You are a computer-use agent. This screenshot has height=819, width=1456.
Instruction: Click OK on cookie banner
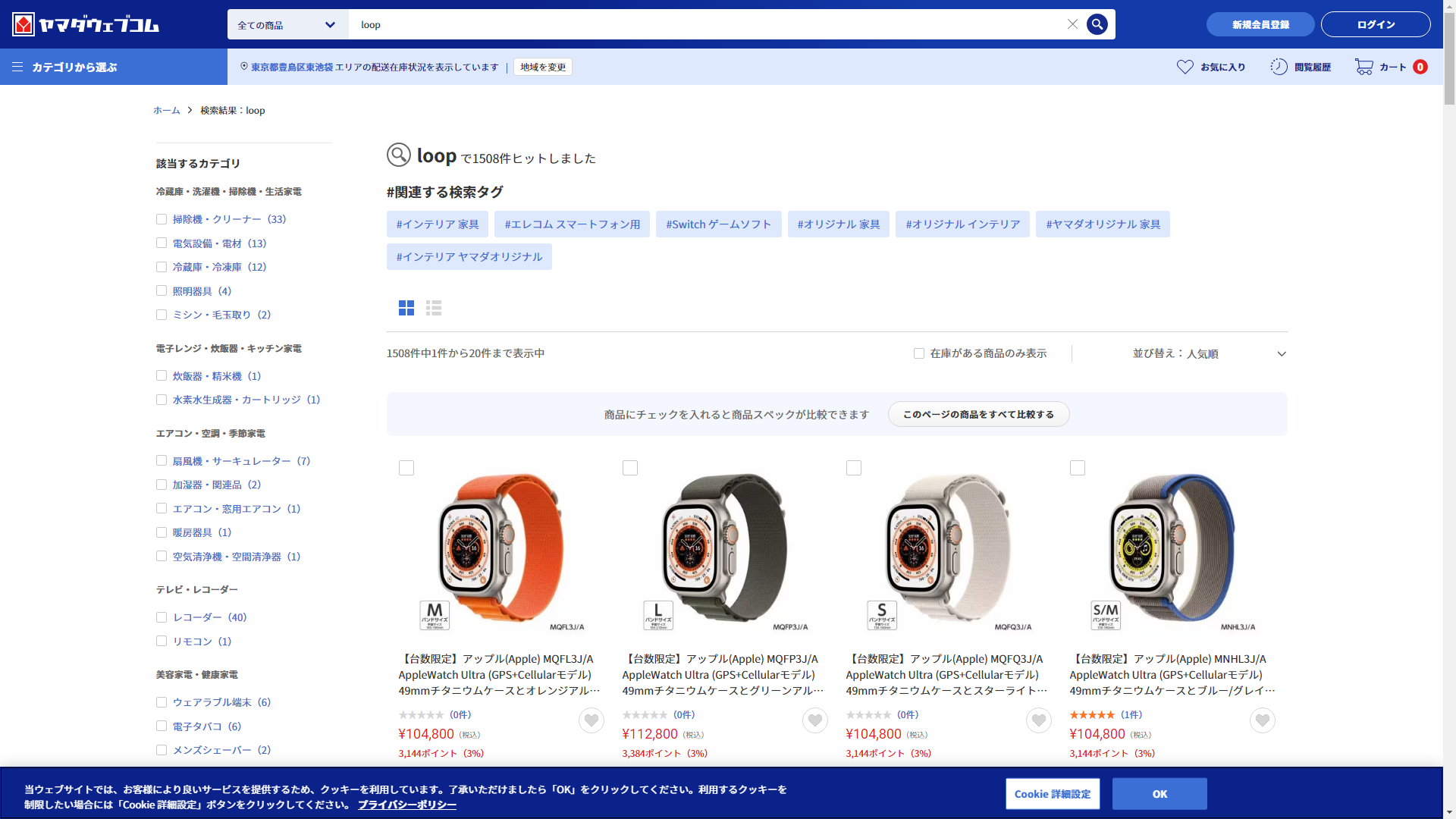coord(1159,794)
